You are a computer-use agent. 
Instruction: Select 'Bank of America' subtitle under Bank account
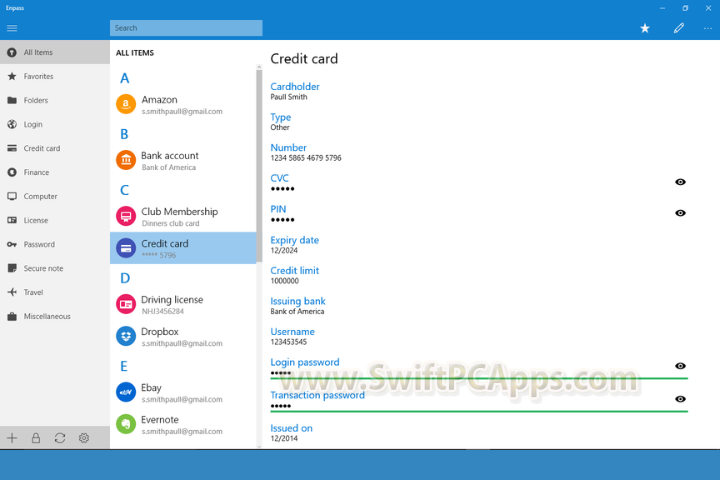click(169, 167)
